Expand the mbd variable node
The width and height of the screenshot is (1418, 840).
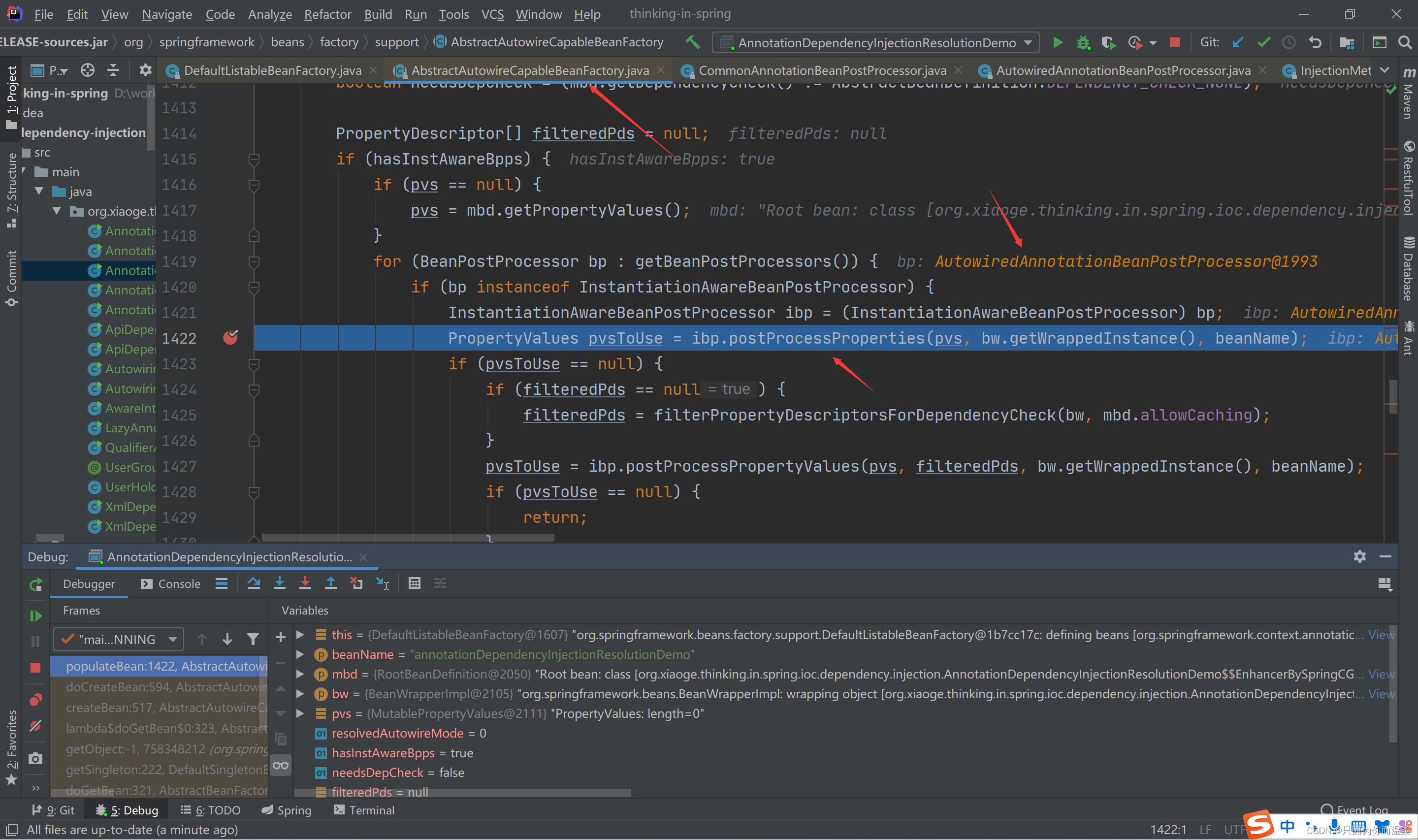[x=300, y=674]
